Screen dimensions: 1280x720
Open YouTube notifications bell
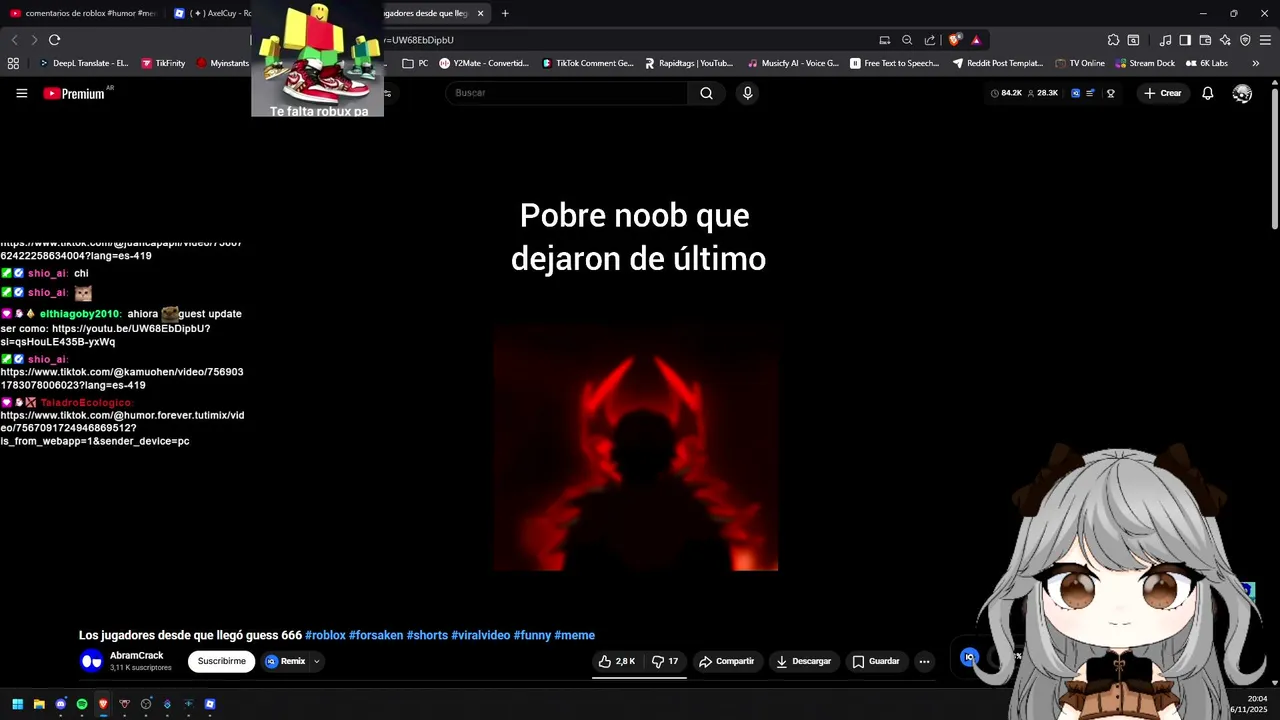pos(1207,93)
